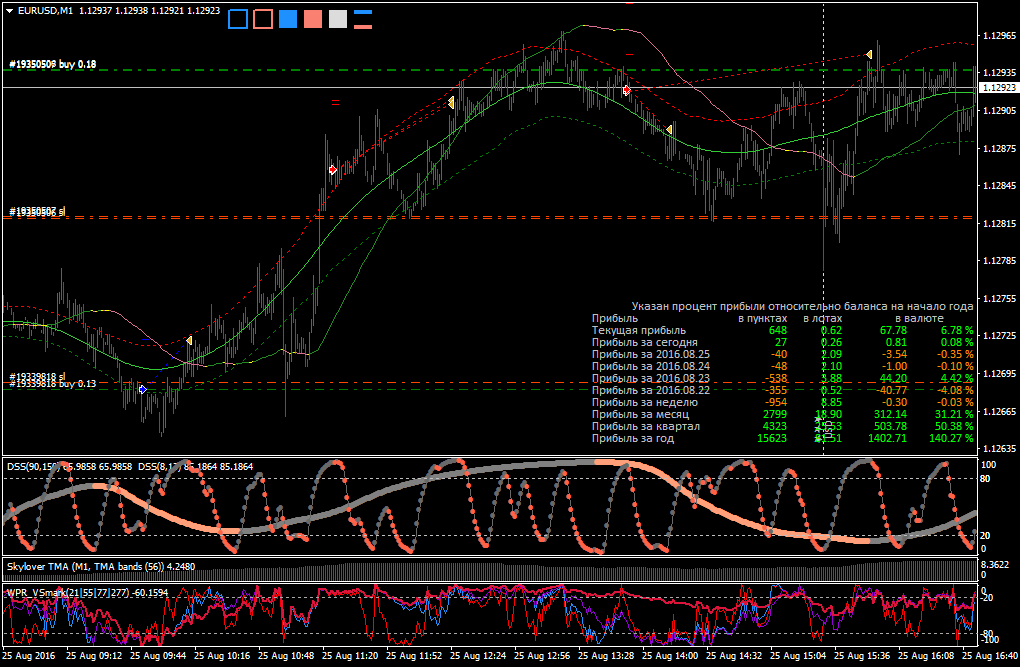Click the yearly points value 15623
The height and width of the screenshot is (667, 1020).
[x=772, y=439]
